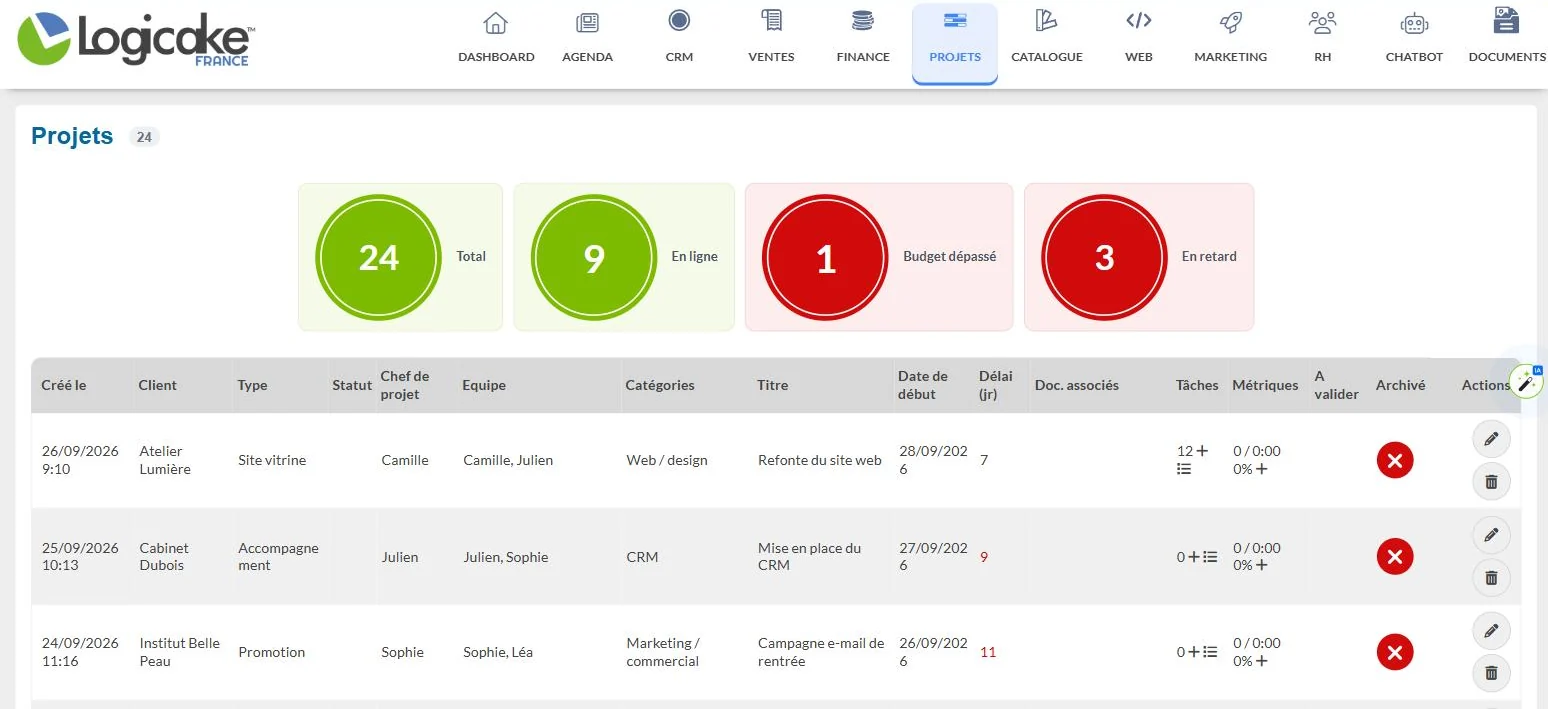The height and width of the screenshot is (709, 1548).
Task: Open the Marketing section
Action: 1230,39
